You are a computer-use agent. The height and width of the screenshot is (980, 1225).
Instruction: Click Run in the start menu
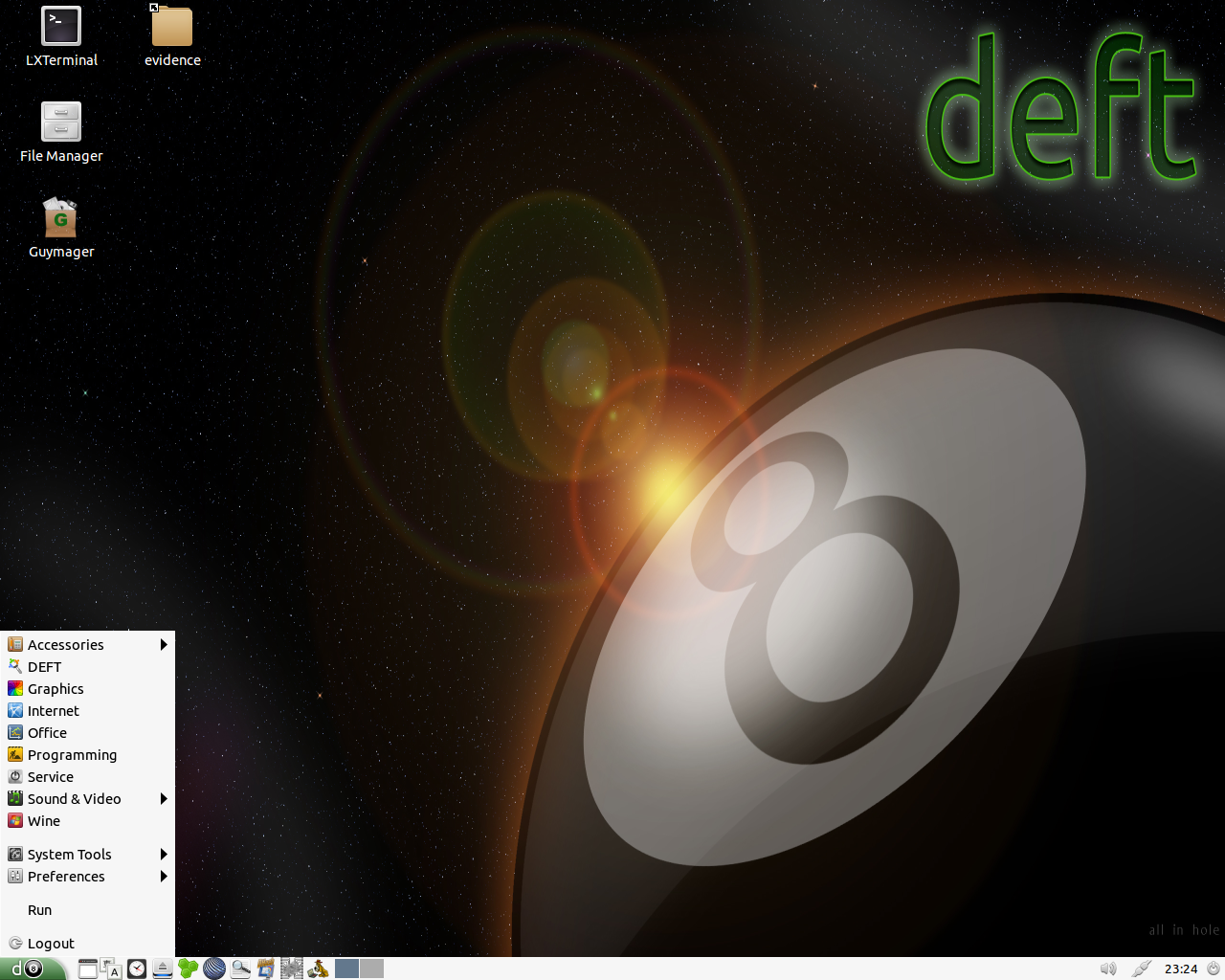(x=39, y=910)
